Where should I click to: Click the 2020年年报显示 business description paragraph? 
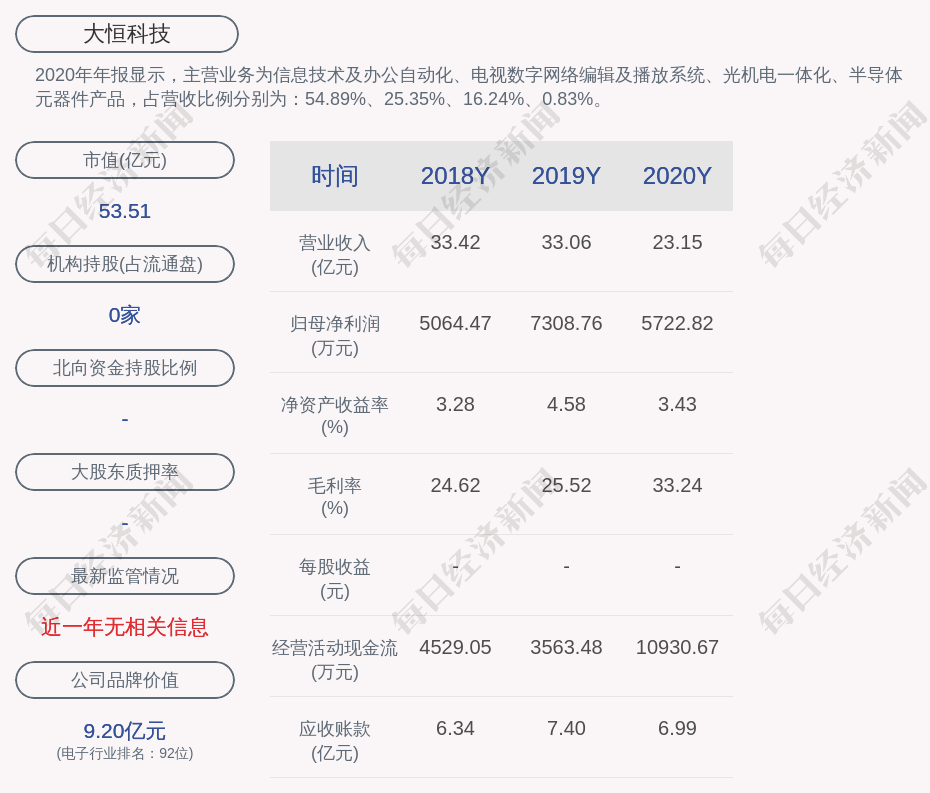click(469, 87)
